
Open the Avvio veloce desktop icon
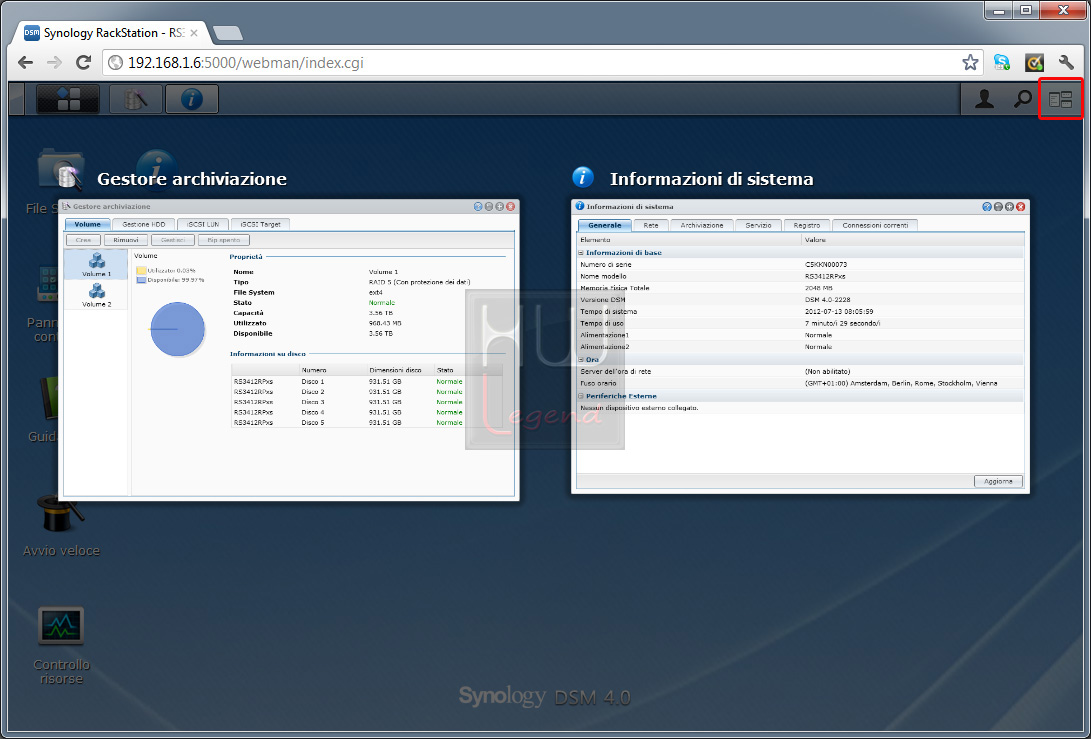tap(61, 525)
